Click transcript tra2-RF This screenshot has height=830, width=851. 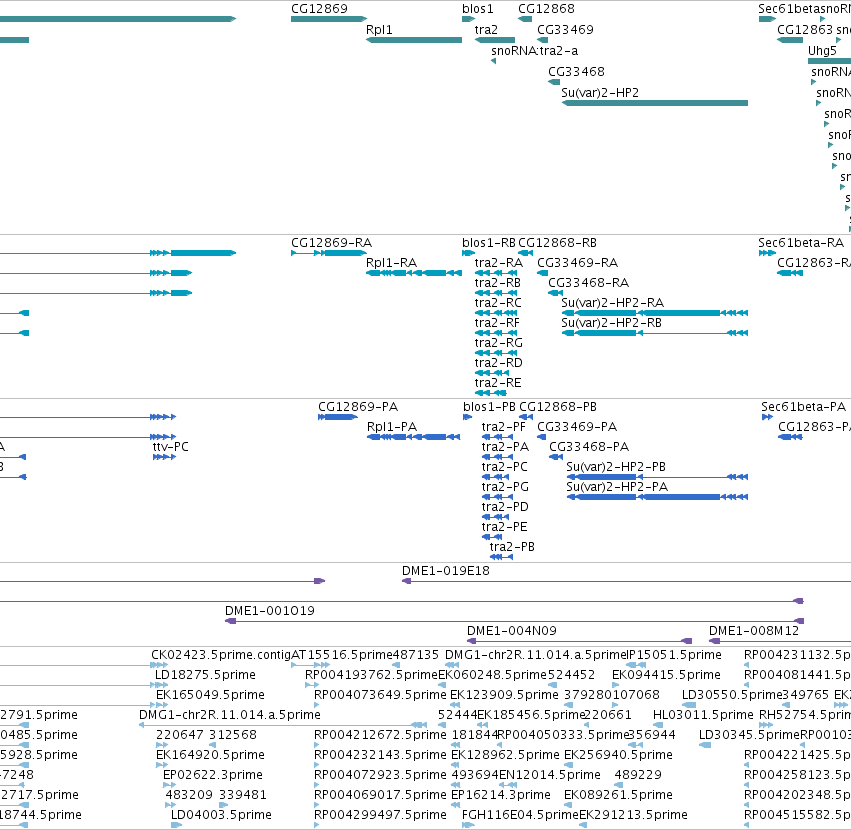coord(497,323)
